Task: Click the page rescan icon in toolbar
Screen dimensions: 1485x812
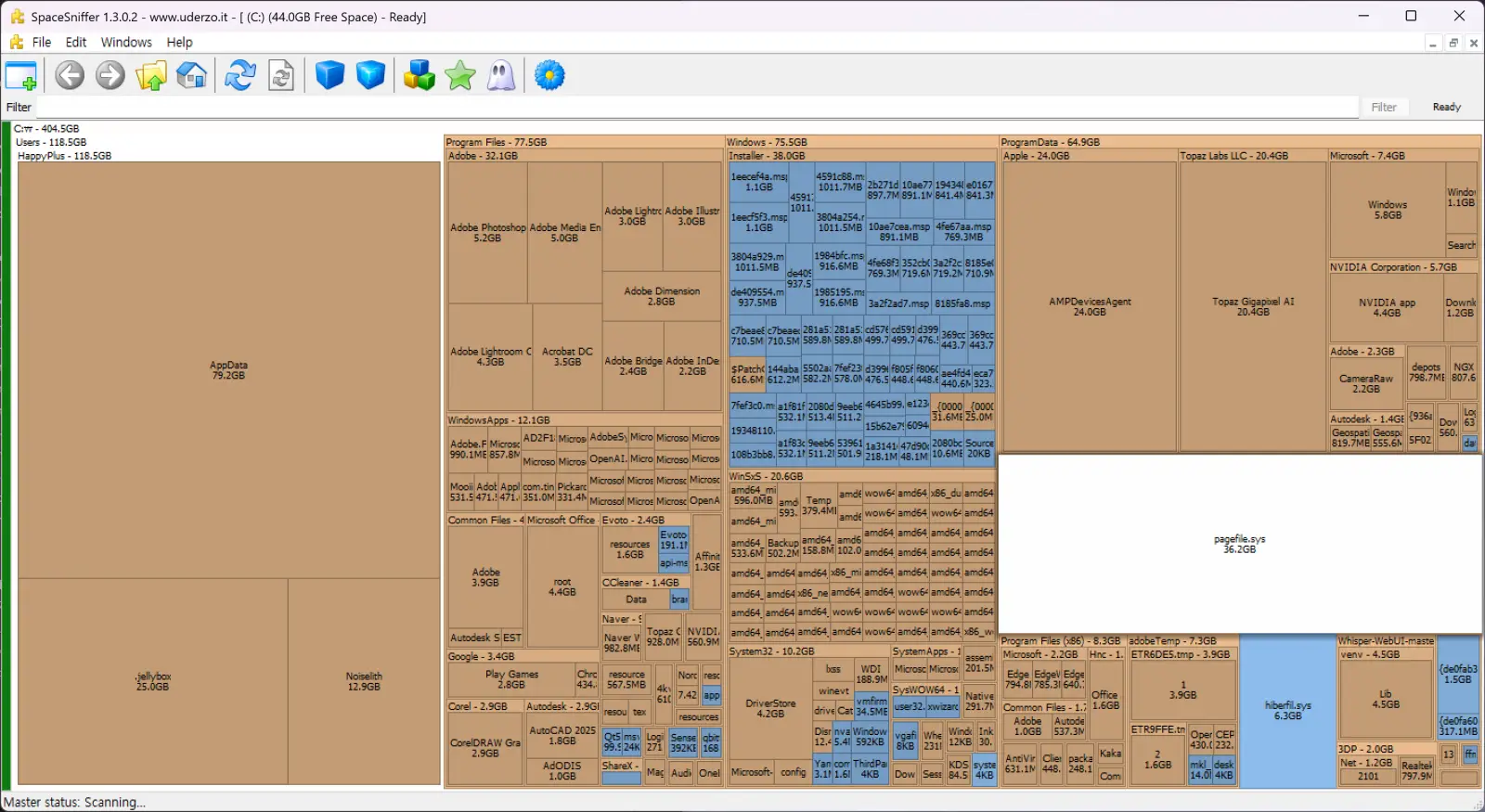Action: coord(281,75)
